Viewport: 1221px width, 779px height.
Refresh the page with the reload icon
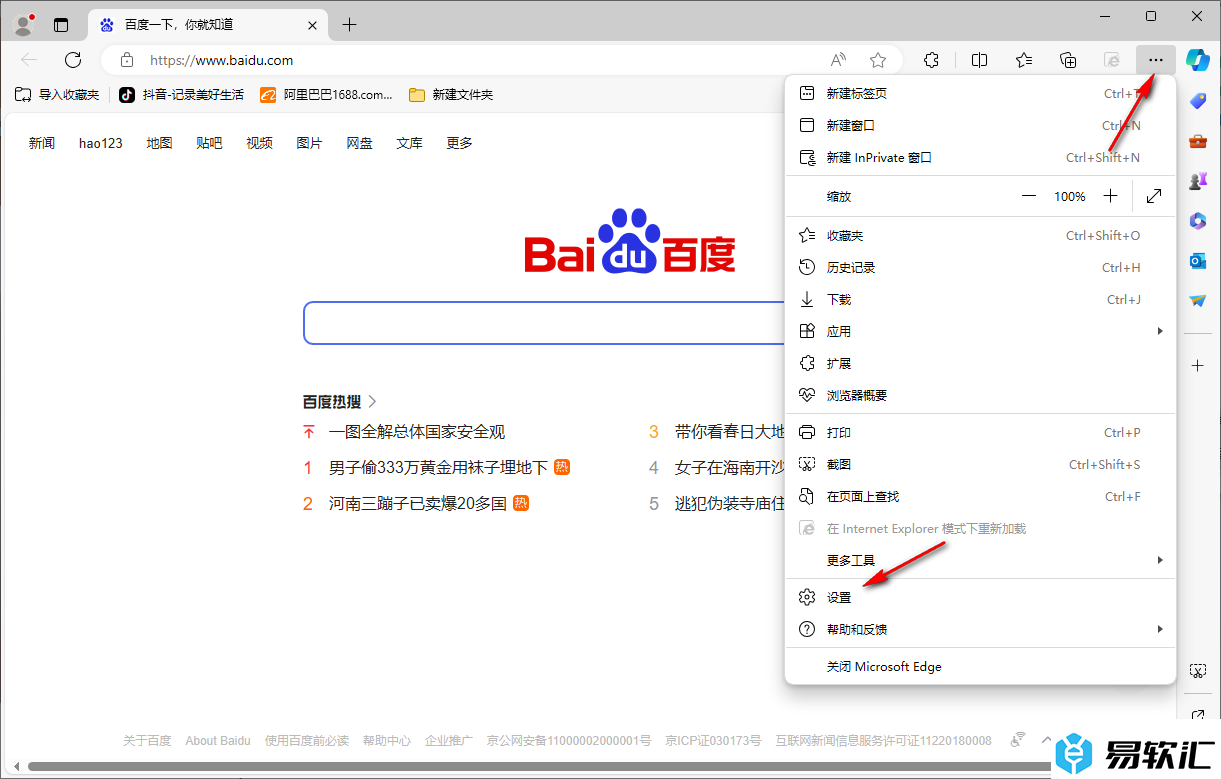73,60
